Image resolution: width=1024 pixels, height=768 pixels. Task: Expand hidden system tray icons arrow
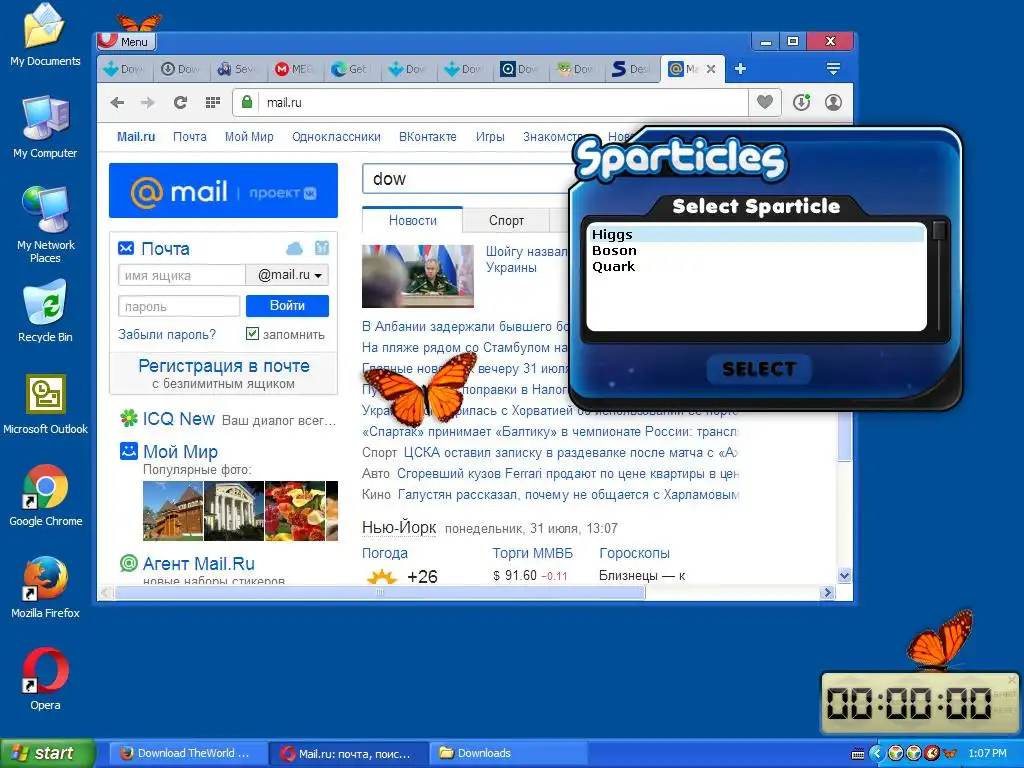(876, 753)
